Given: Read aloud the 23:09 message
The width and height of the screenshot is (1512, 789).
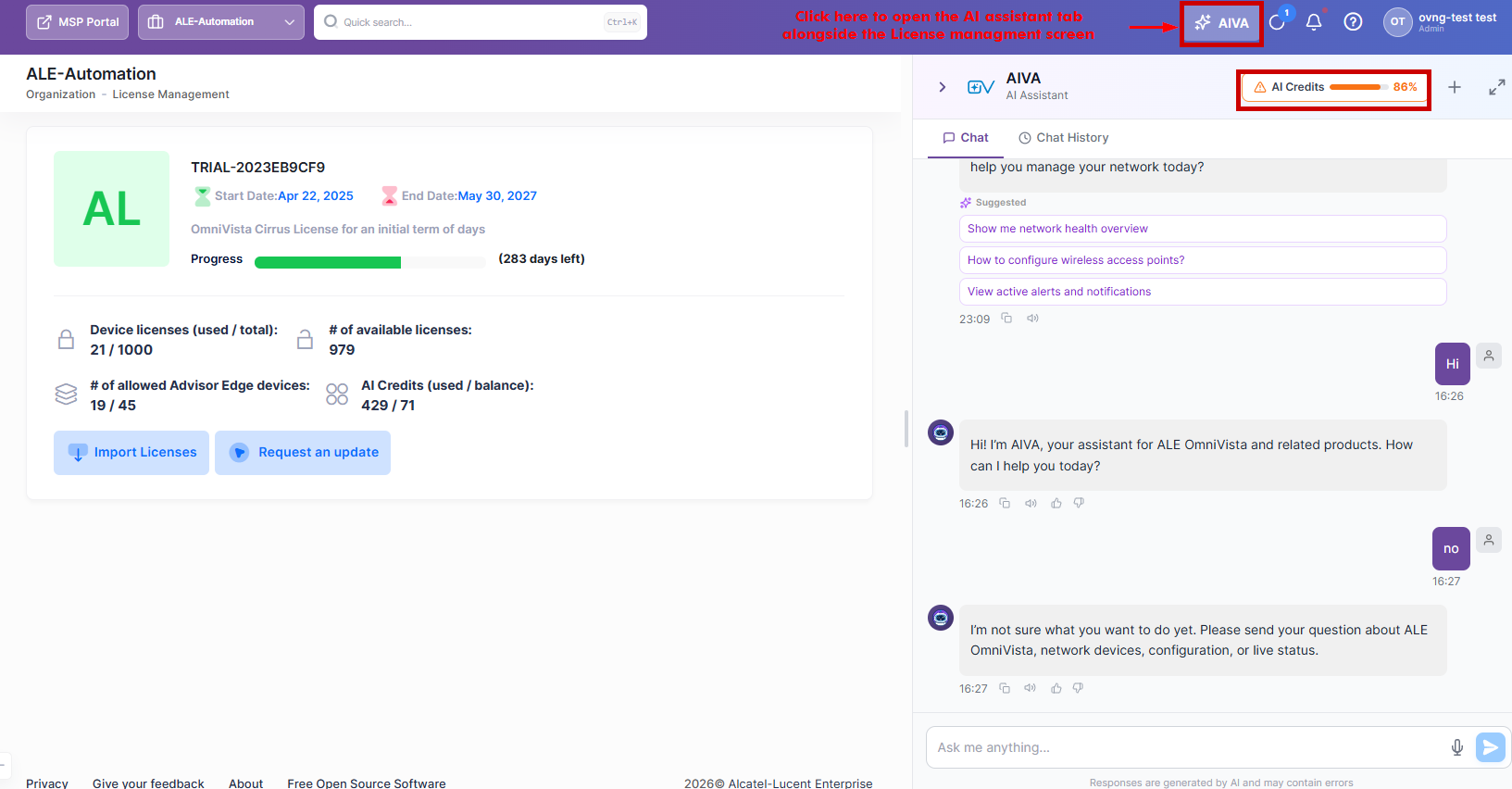Looking at the screenshot, I should [x=1032, y=319].
